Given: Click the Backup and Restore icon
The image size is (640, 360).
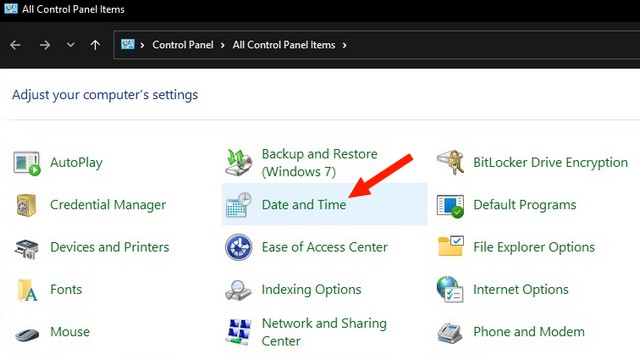Looking at the screenshot, I should click(x=239, y=162).
